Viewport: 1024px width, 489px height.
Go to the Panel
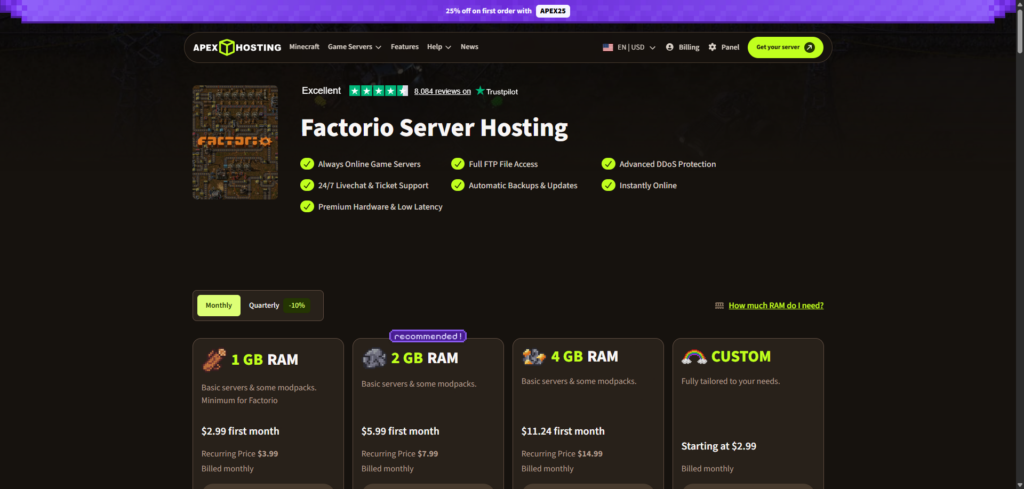coord(724,47)
